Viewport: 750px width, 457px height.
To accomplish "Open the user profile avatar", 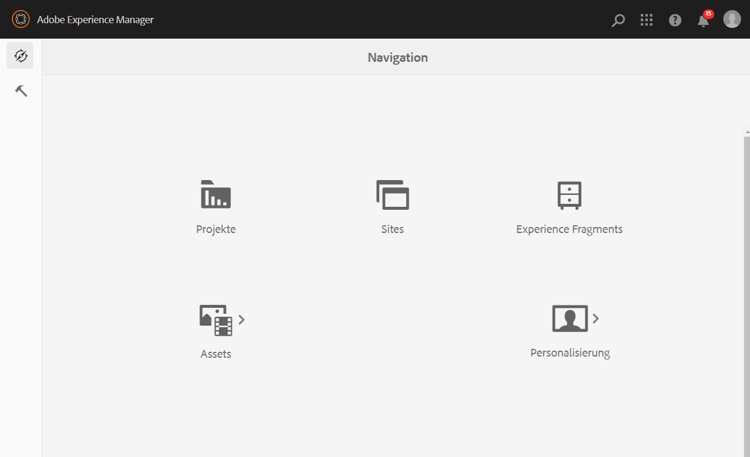I will [732, 19].
